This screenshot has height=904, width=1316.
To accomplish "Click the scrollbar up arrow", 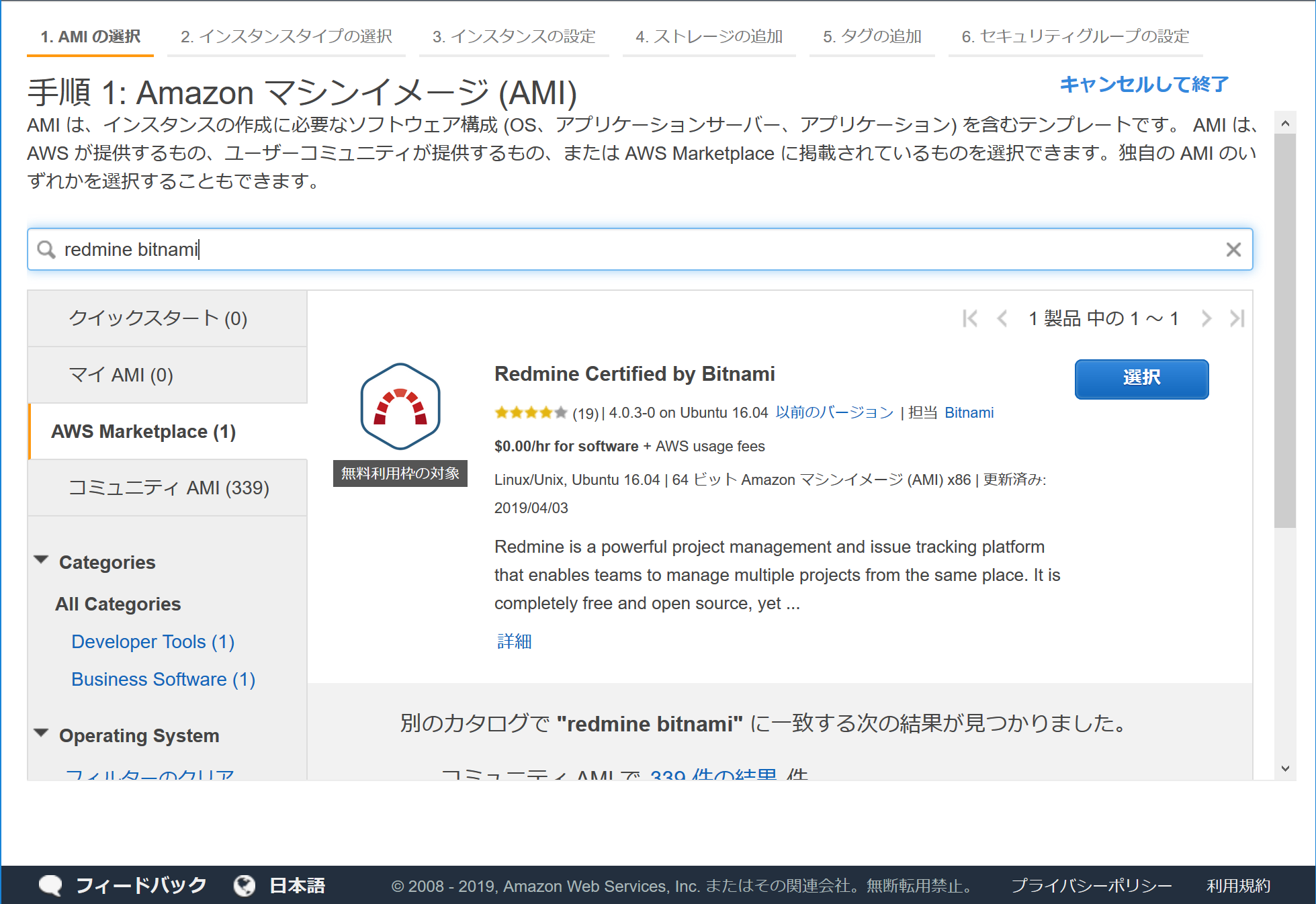I will [1285, 123].
